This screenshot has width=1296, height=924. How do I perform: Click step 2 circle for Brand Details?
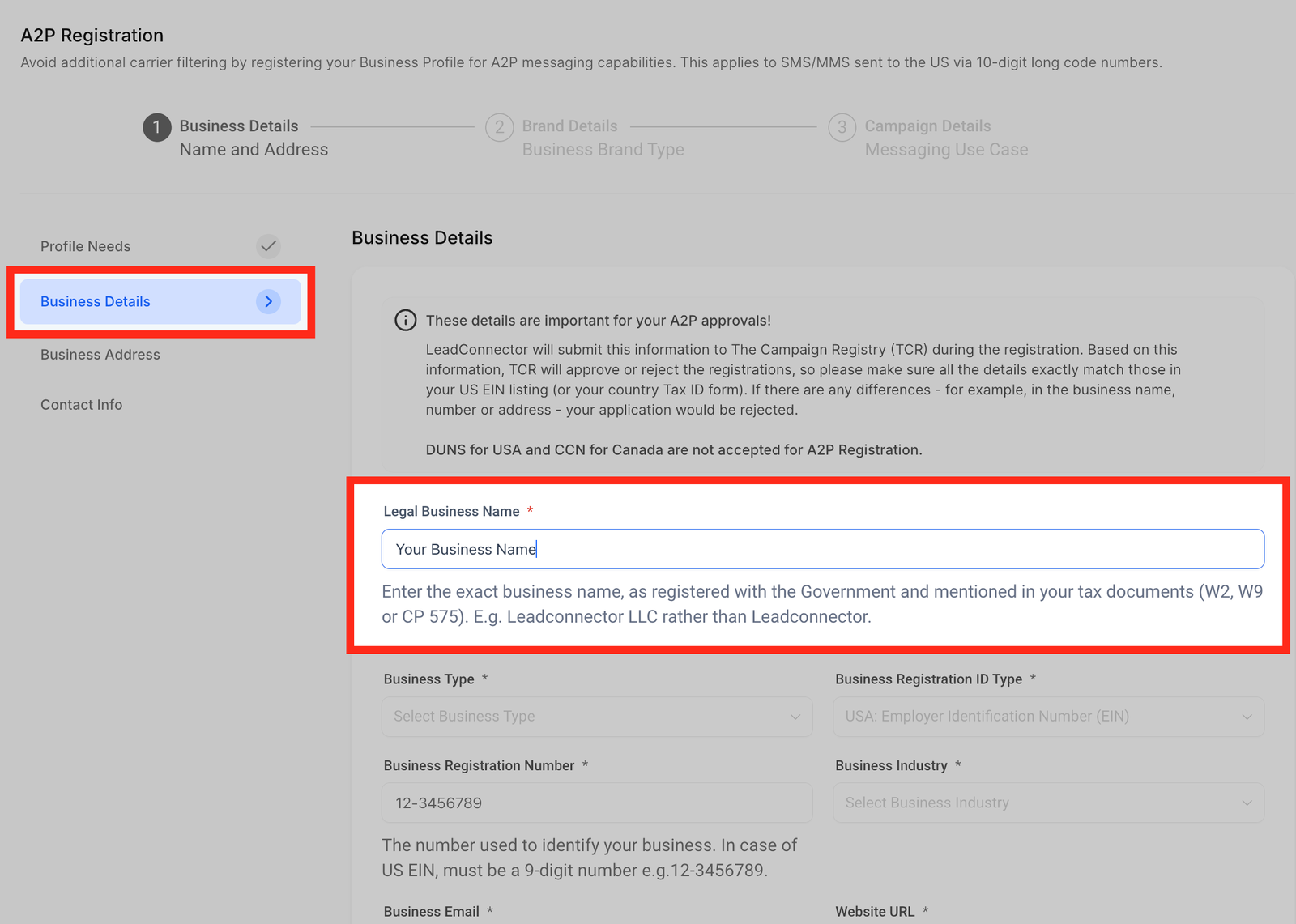[499, 127]
